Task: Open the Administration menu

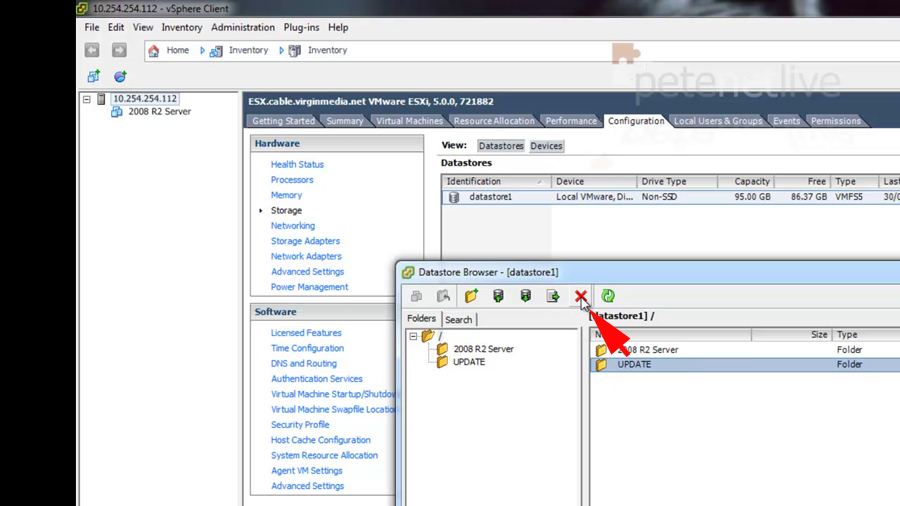Action: coord(243,28)
